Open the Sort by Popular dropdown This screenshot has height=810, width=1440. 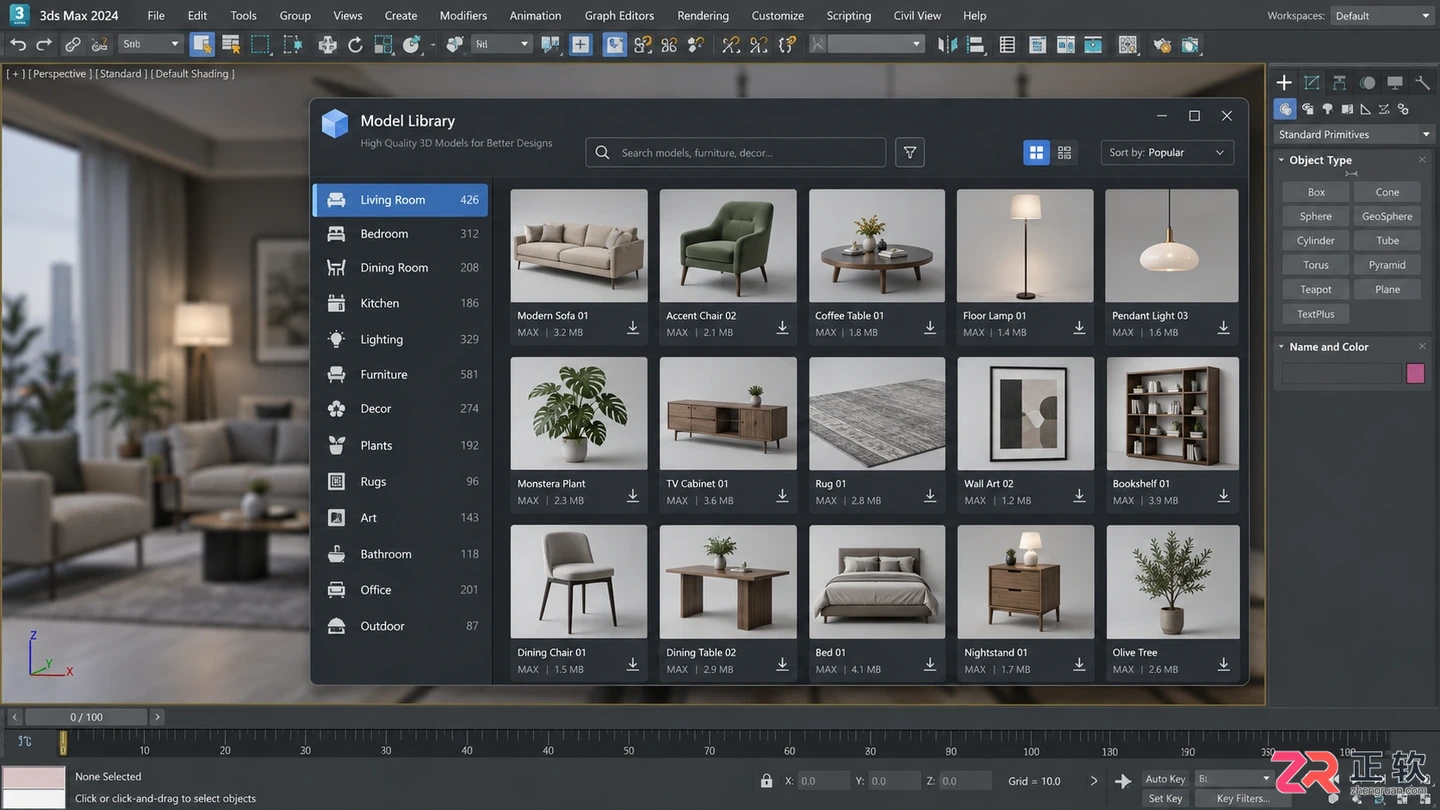pos(1167,152)
